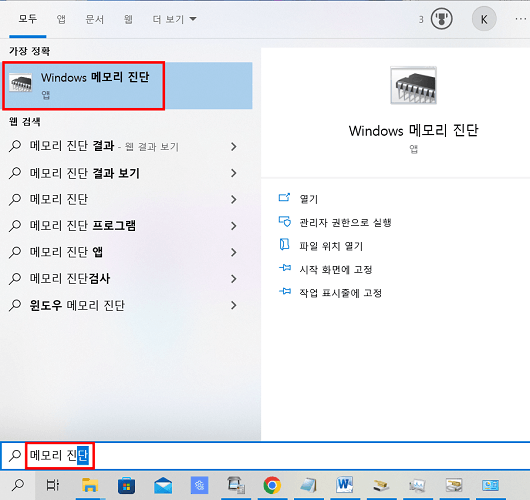Open the K user account avatar
Image resolution: width=530 pixels, height=500 pixels.
484,19
